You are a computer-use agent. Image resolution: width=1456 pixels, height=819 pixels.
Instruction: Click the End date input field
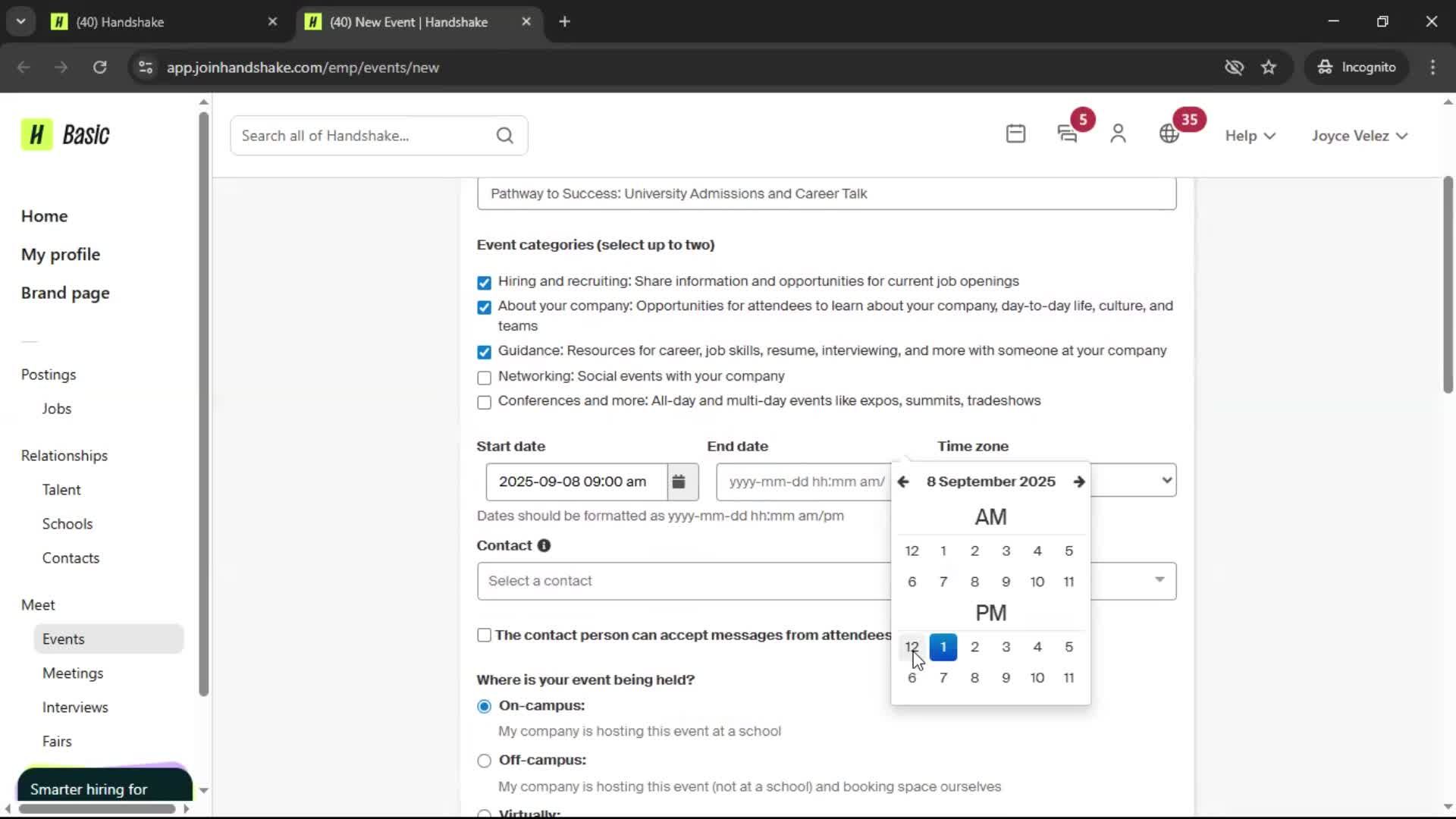point(804,482)
